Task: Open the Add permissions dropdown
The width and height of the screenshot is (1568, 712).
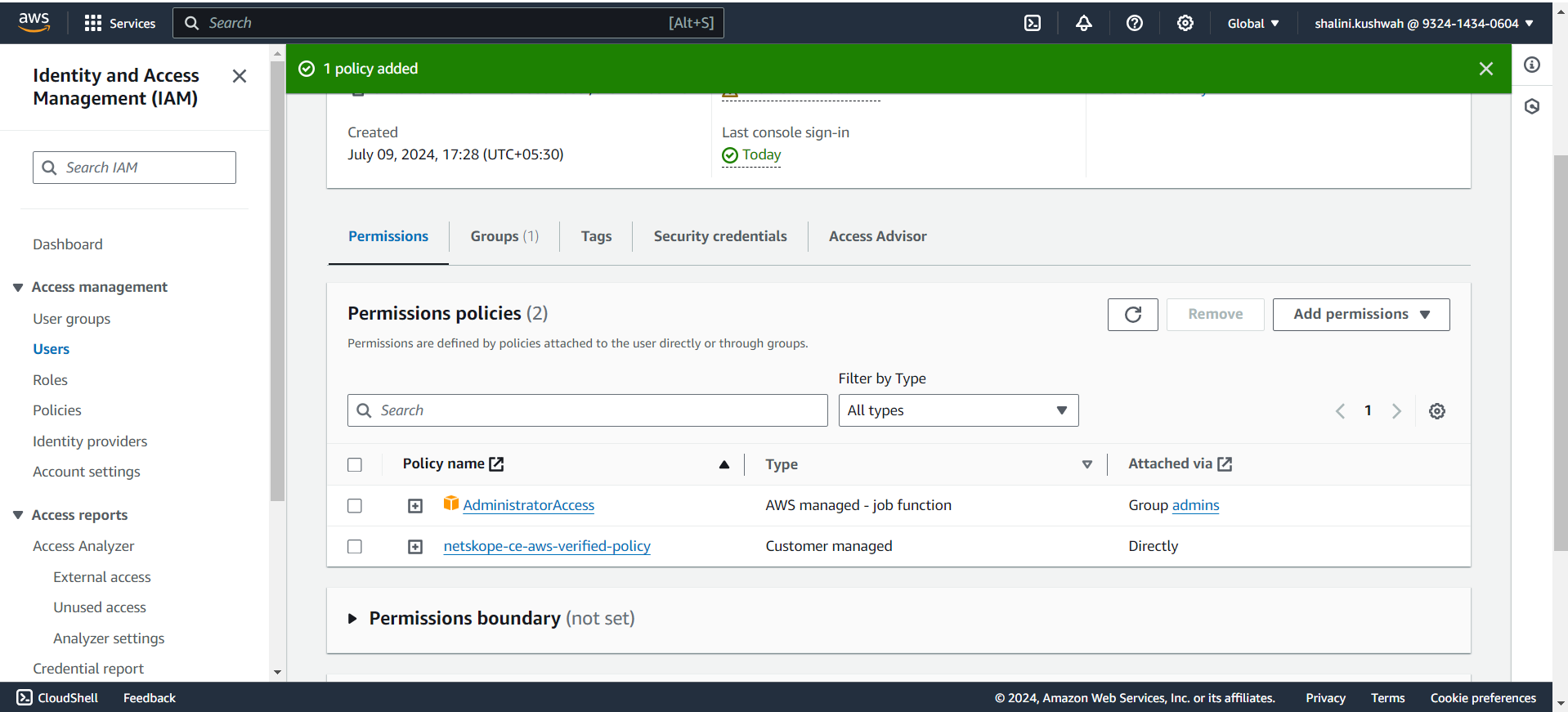Action: pos(1360,315)
